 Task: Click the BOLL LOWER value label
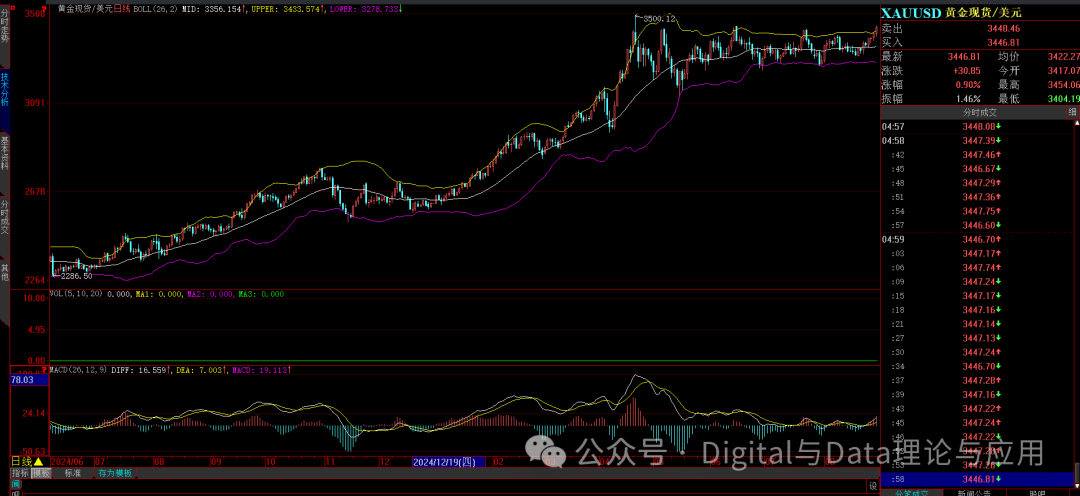[x=366, y=8]
